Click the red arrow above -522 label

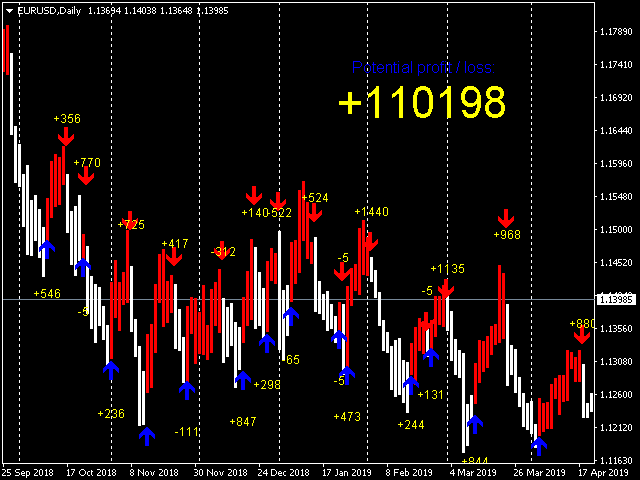[278, 200]
